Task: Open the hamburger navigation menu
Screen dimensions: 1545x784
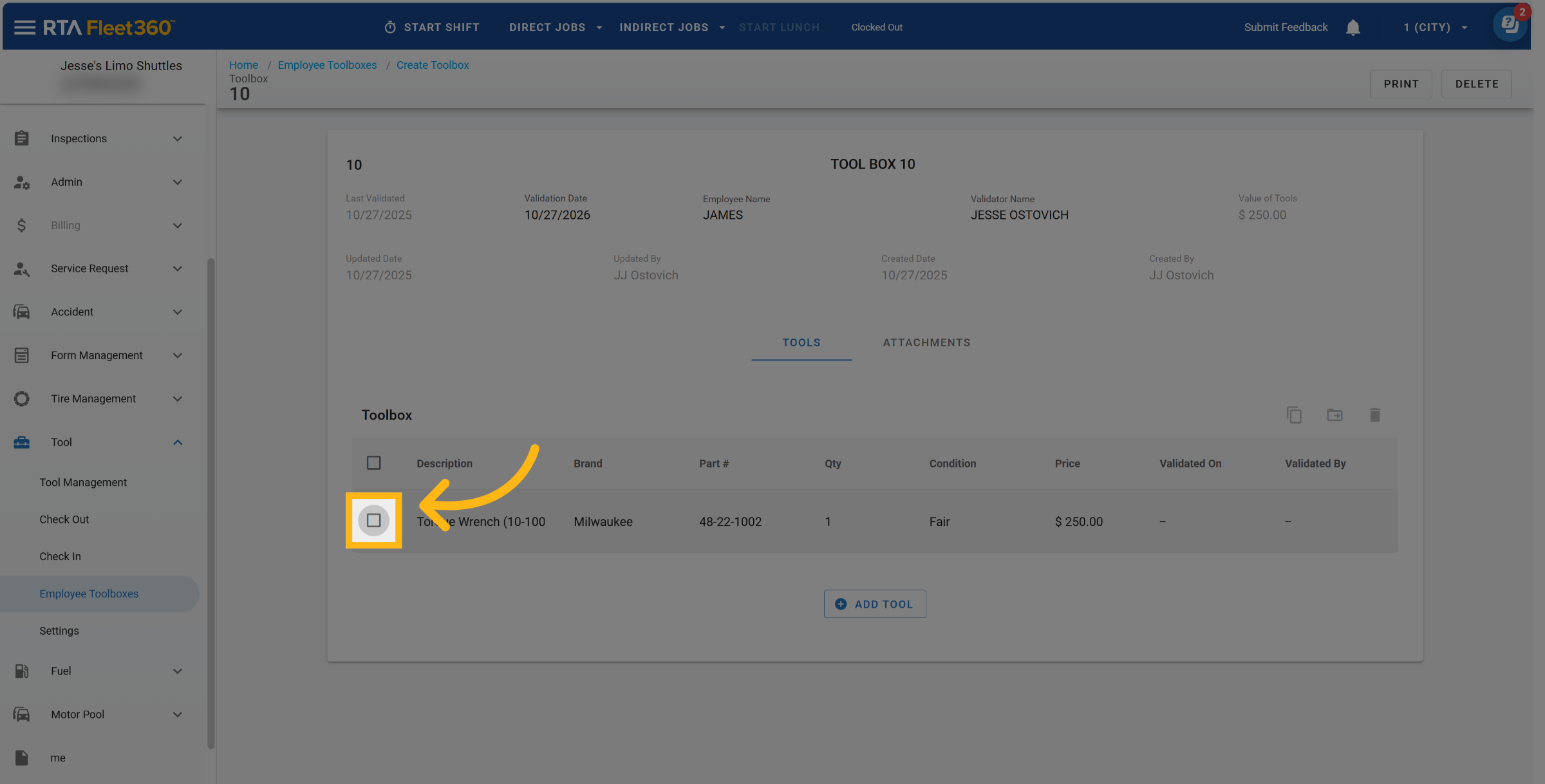Action: pos(24,27)
